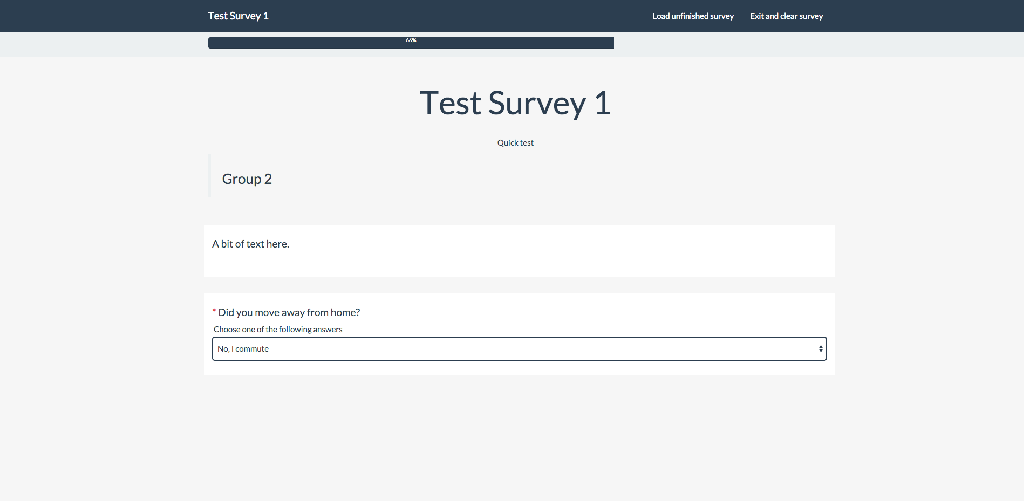
Task: Select "Exit and clear survey"
Action: [x=786, y=16]
